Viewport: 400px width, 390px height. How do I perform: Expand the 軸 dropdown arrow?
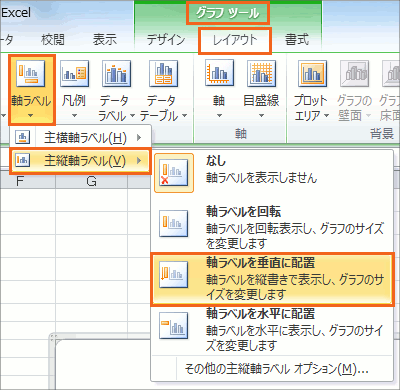(219, 115)
